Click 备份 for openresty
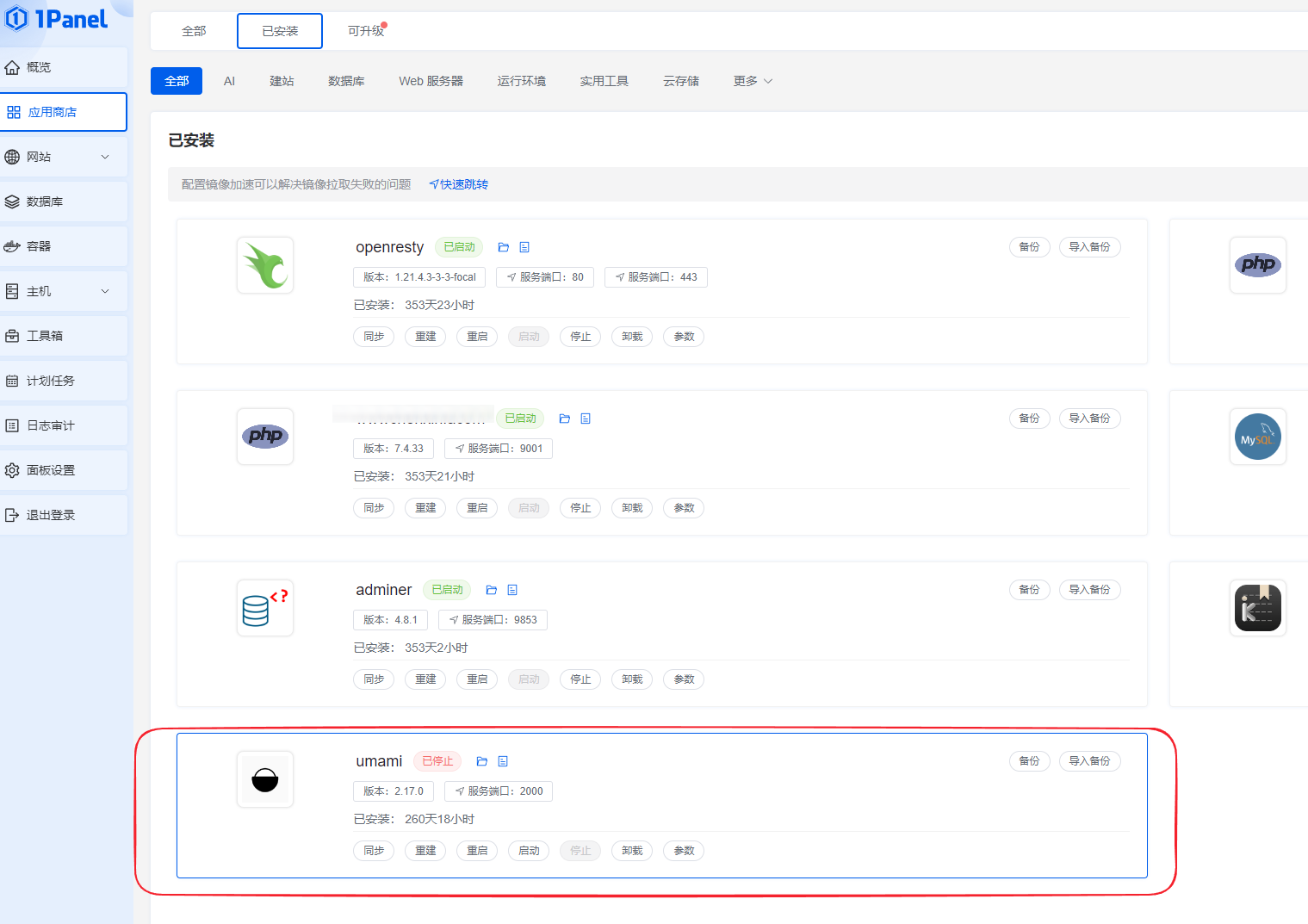Image resolution: width=1308 pixels, height=924 pixels. (1029, 247)
